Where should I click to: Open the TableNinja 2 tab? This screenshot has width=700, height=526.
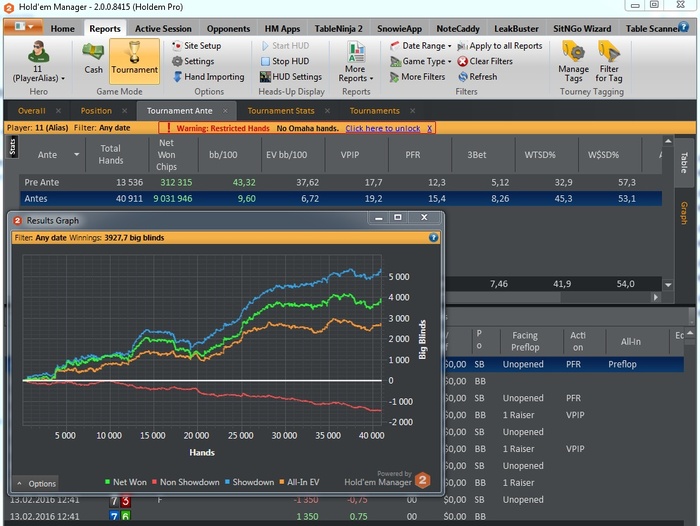pos(338,29)
